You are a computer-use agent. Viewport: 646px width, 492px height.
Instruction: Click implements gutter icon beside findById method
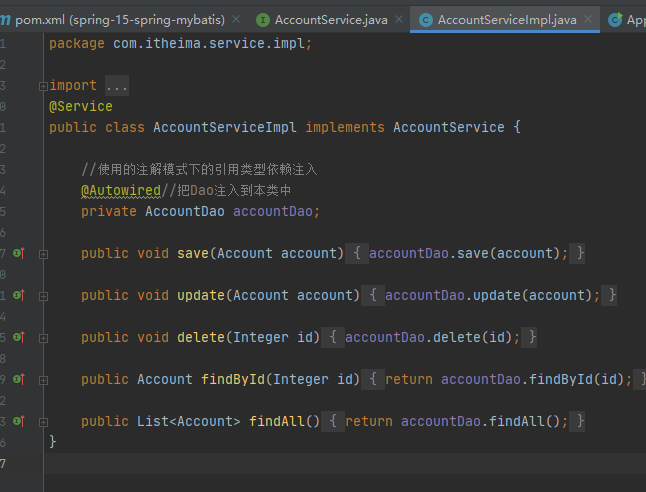pos(18,380)
